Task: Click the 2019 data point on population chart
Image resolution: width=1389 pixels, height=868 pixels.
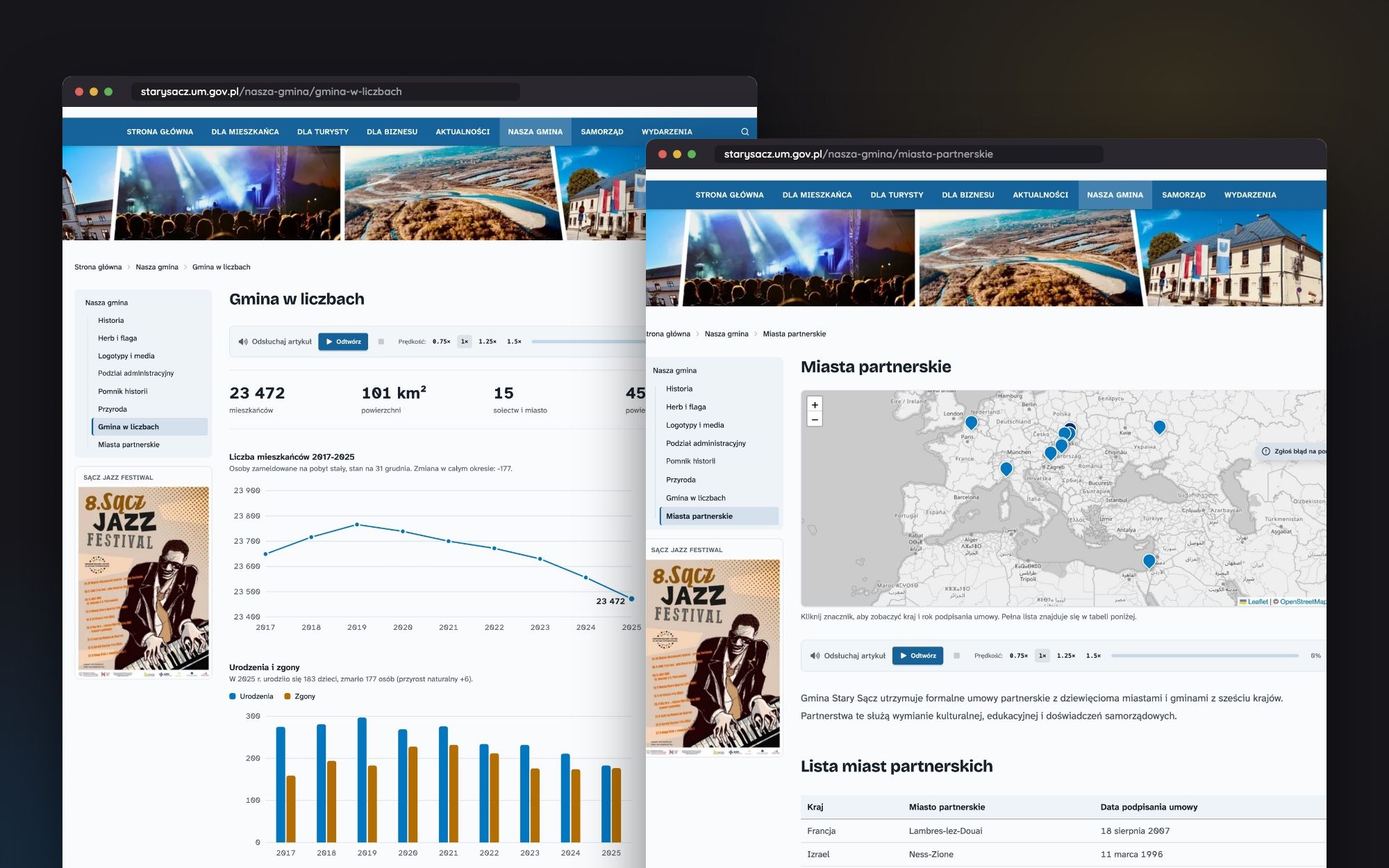Action: (357, 525)
